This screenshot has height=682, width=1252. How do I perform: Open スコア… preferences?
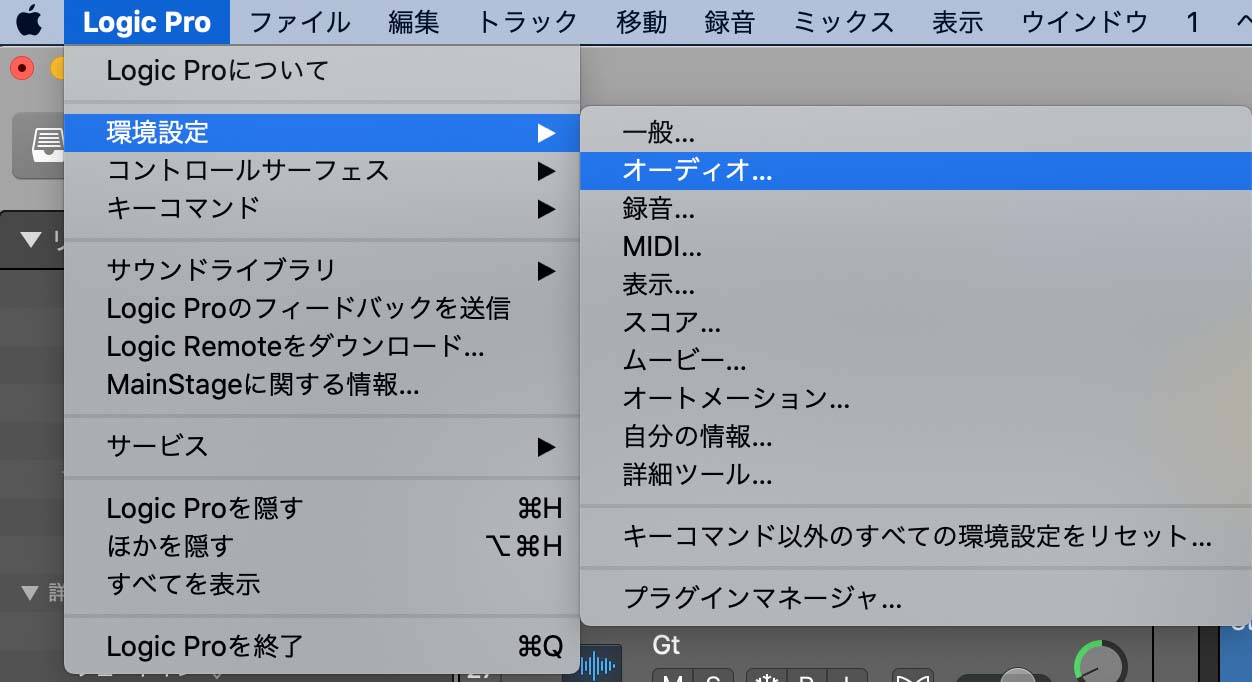tap(915, 322)
